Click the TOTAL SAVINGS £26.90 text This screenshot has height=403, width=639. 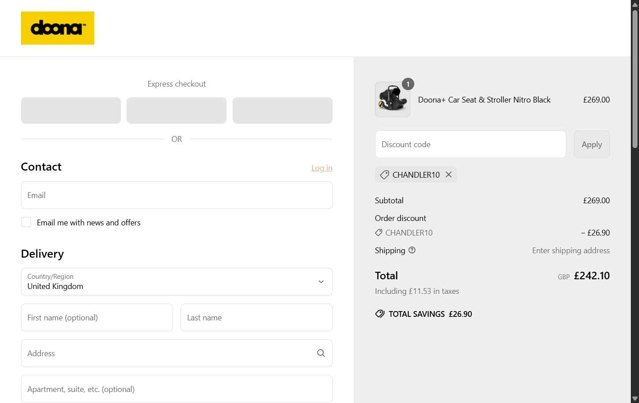(x=430, y=314)
